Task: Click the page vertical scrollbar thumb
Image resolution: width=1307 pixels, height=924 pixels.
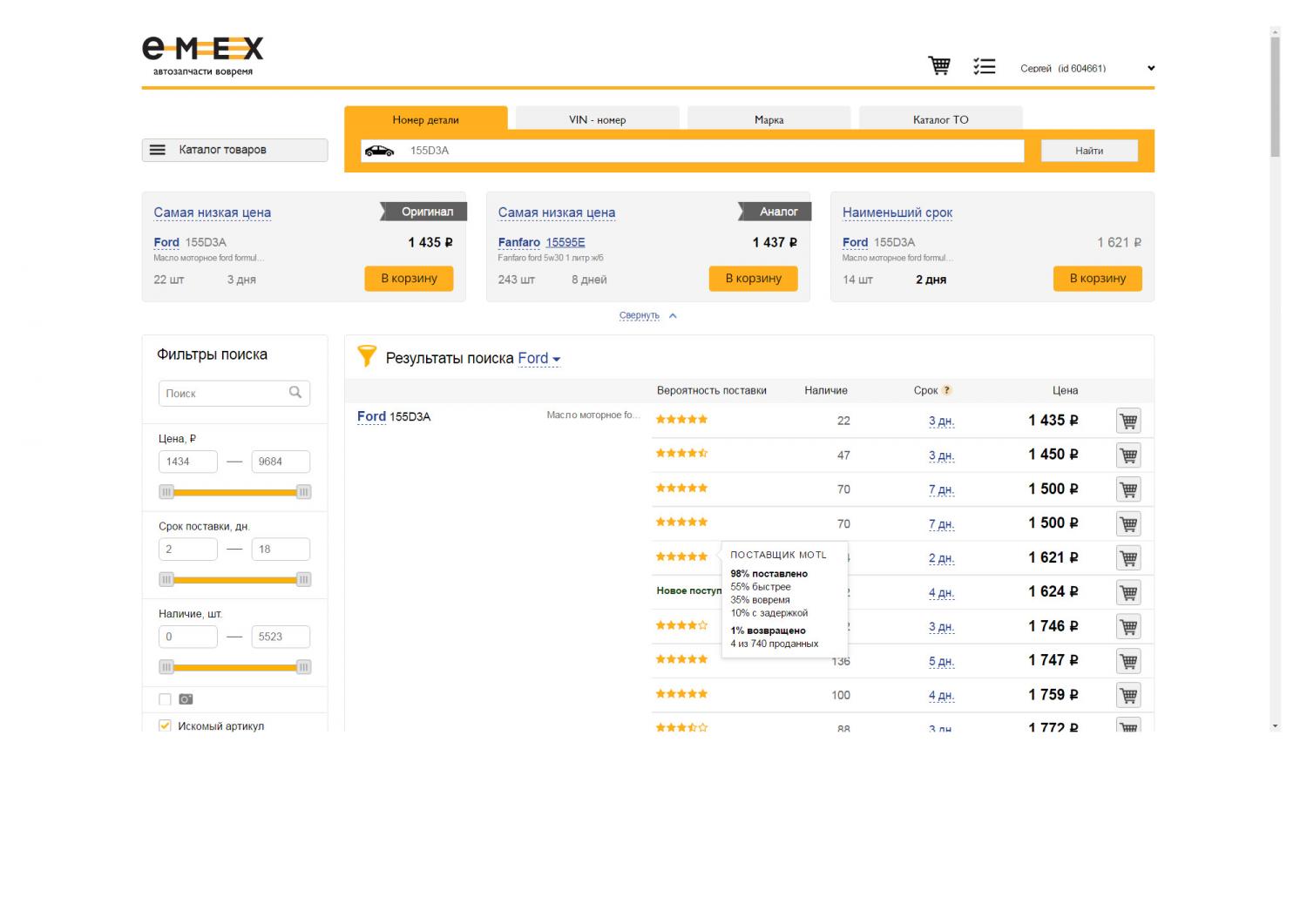Action: pyautogui.click(x=1275, y=96)
